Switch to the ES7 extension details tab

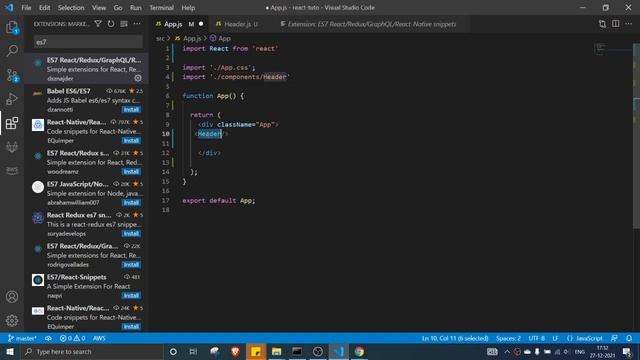tap(371, 24)
